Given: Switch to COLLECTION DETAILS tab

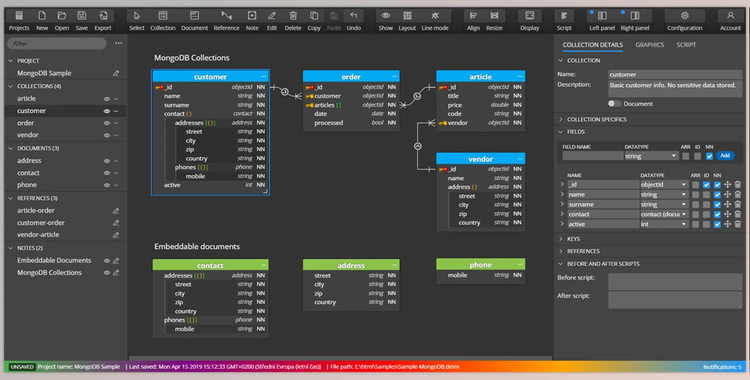Looking at the screenshot, I should [x=593, y=45].
